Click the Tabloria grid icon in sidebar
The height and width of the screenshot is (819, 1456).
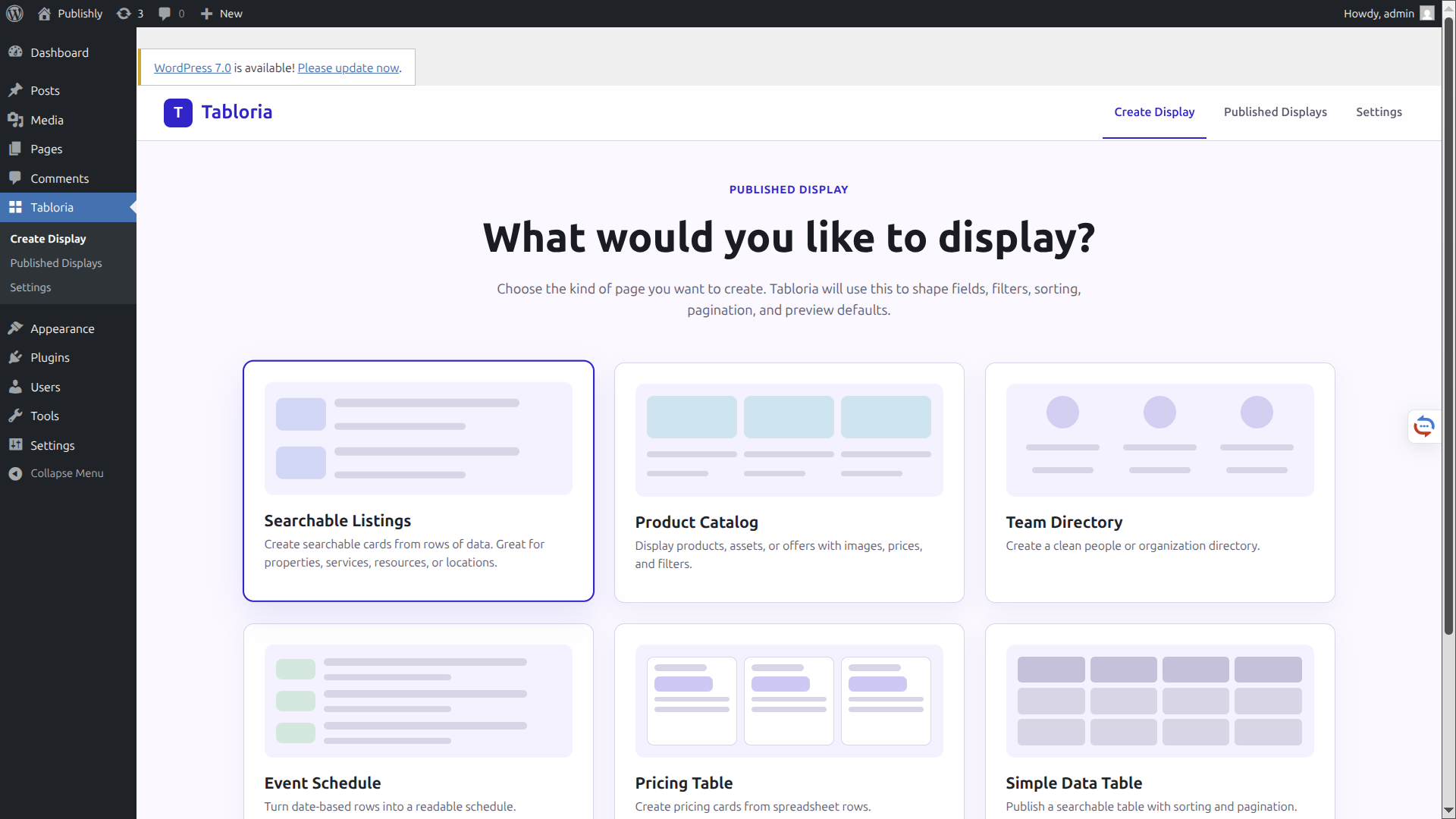tap(15, 207)
